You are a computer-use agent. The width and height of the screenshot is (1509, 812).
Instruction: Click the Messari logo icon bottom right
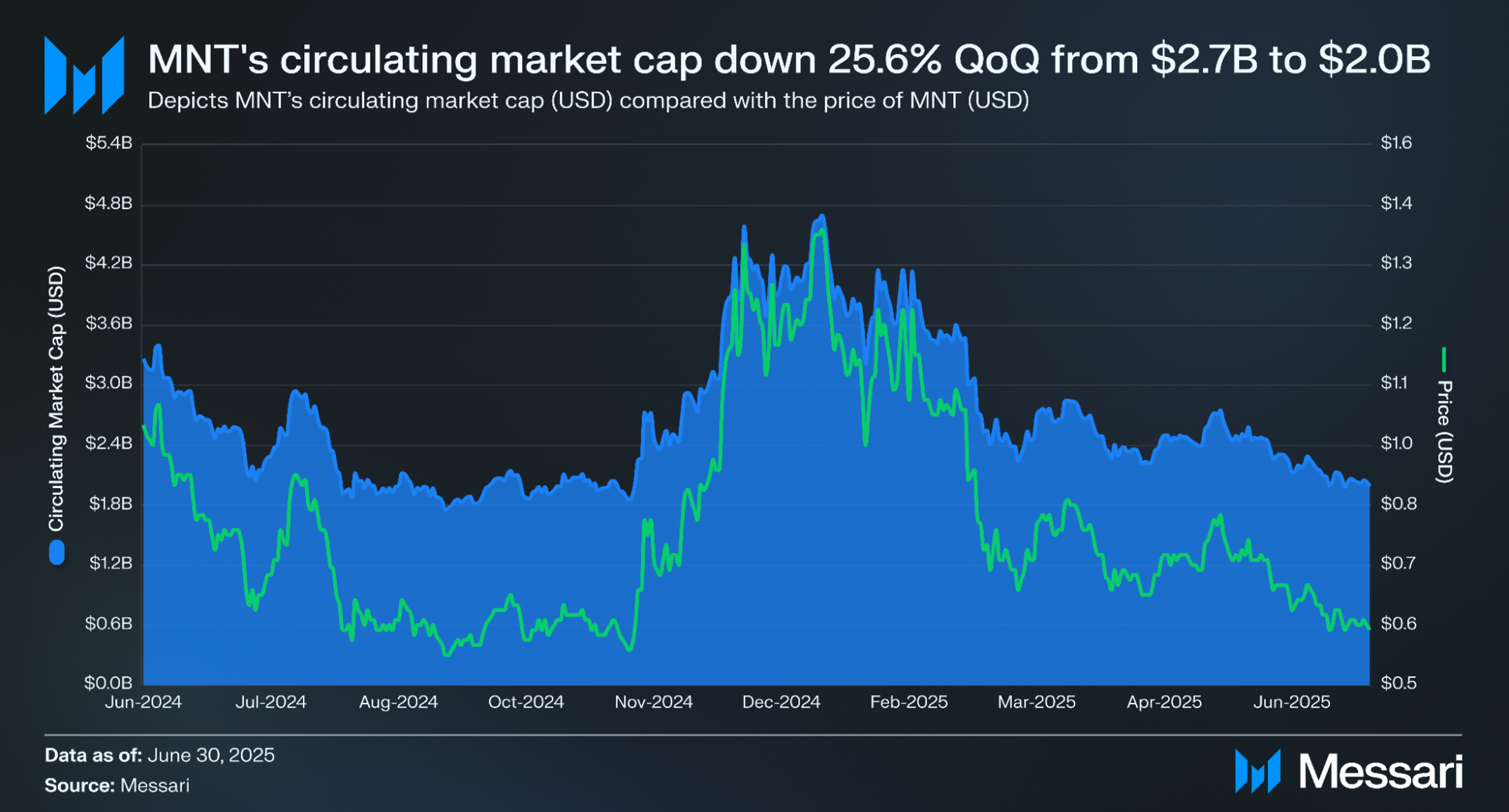point(1257,770)
